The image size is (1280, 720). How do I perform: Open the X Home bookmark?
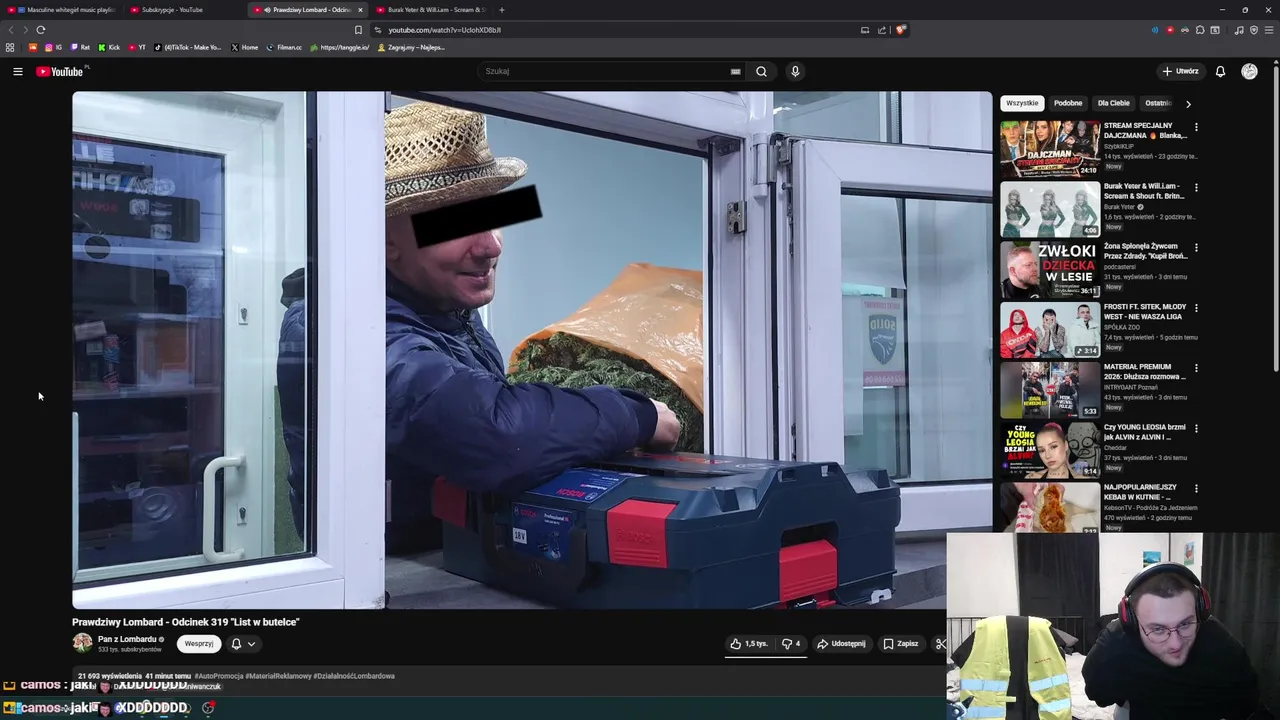pos(245,47)
